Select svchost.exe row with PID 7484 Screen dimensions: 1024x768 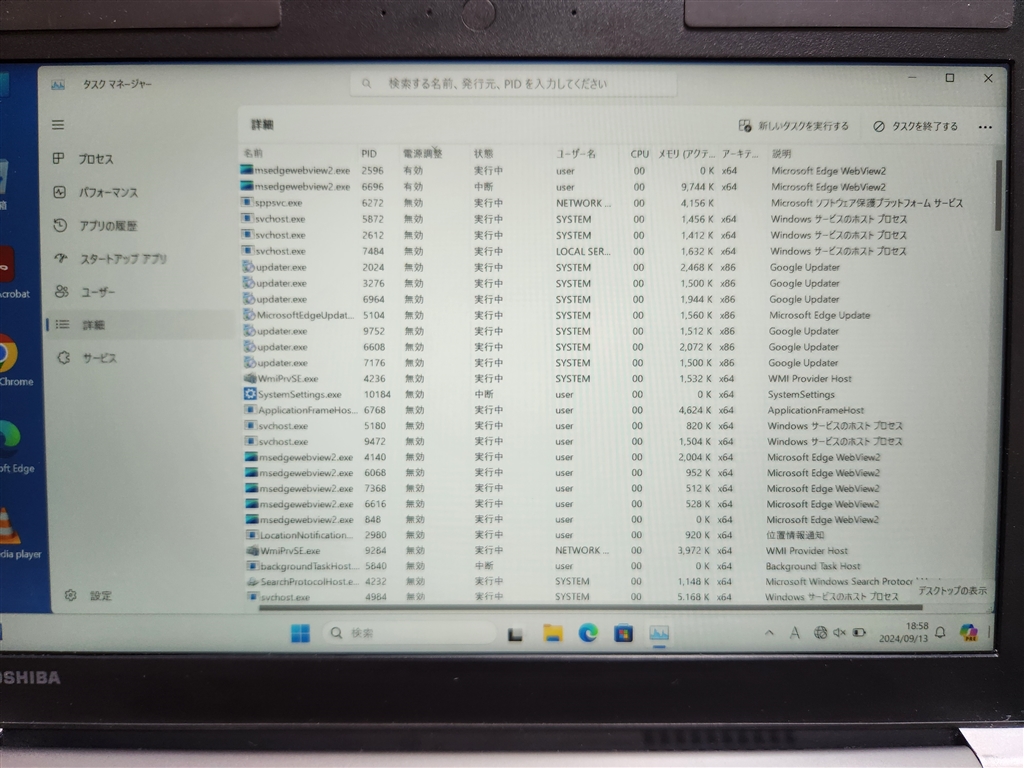(616, 251)
